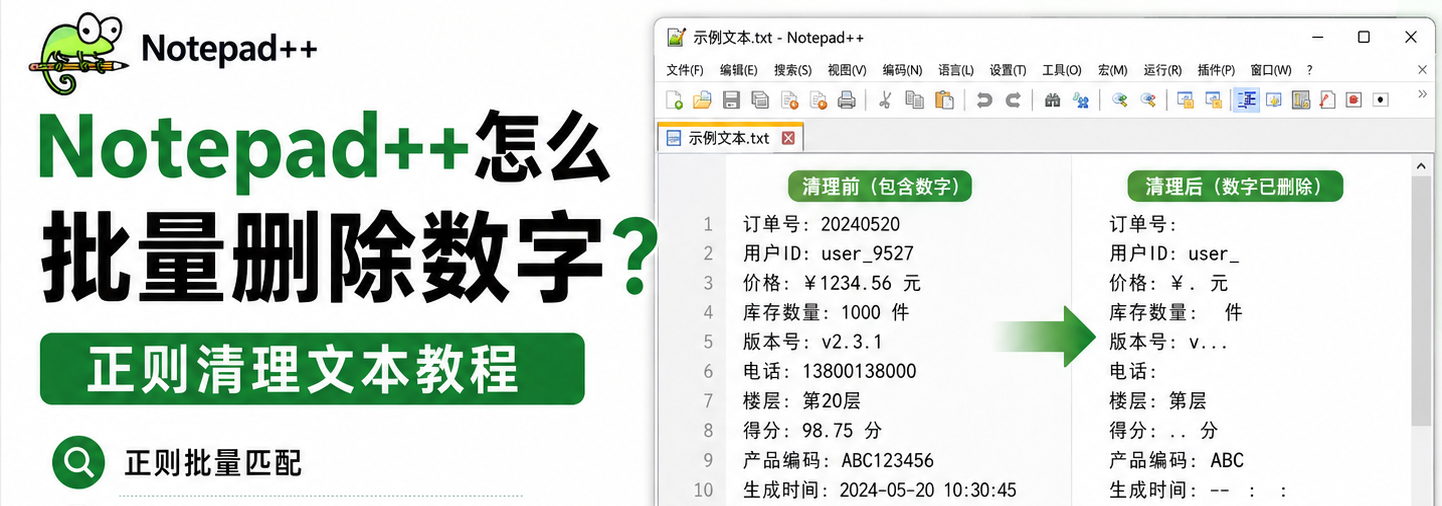Viewport: 1442px width, 506px height.
Task: Open the ? help menu
Action: [1310, 70]
